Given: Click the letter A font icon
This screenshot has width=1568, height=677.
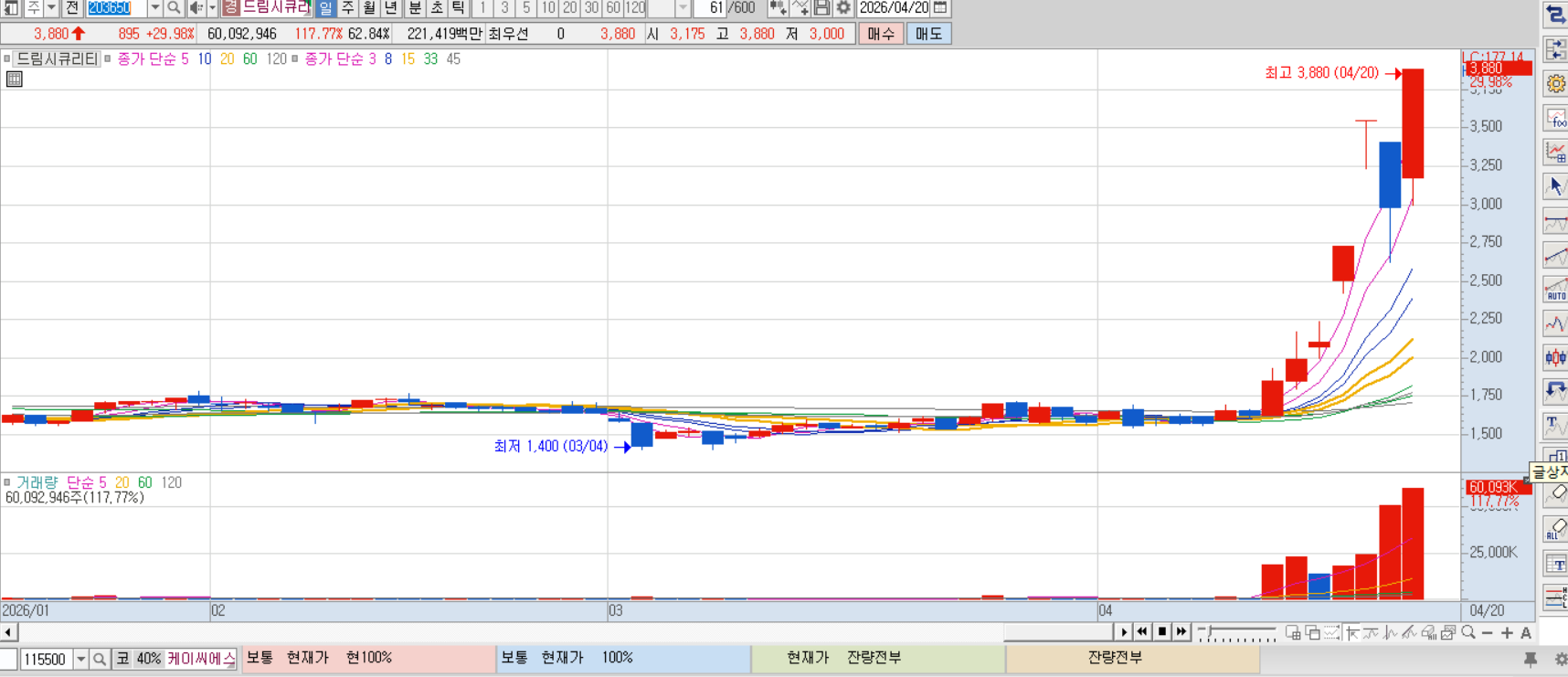Looking at the screenshot, I should pos(1525,632).
